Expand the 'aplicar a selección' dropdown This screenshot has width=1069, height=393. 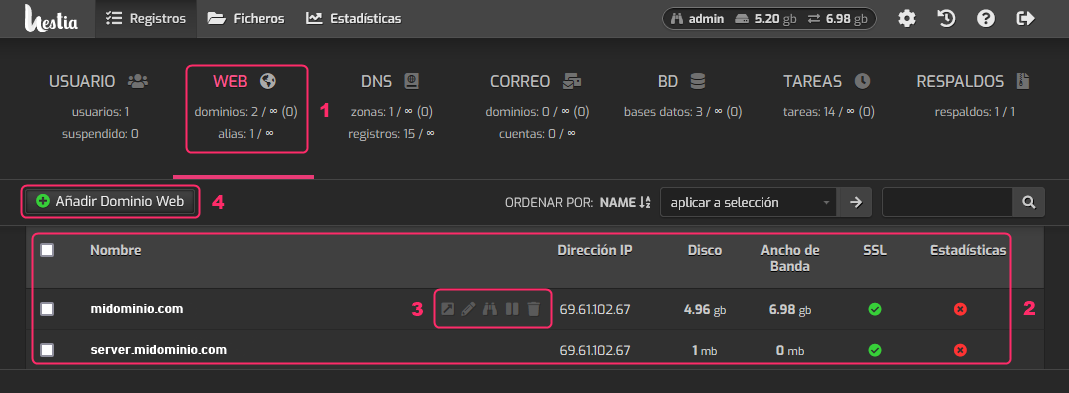(750, 202)
